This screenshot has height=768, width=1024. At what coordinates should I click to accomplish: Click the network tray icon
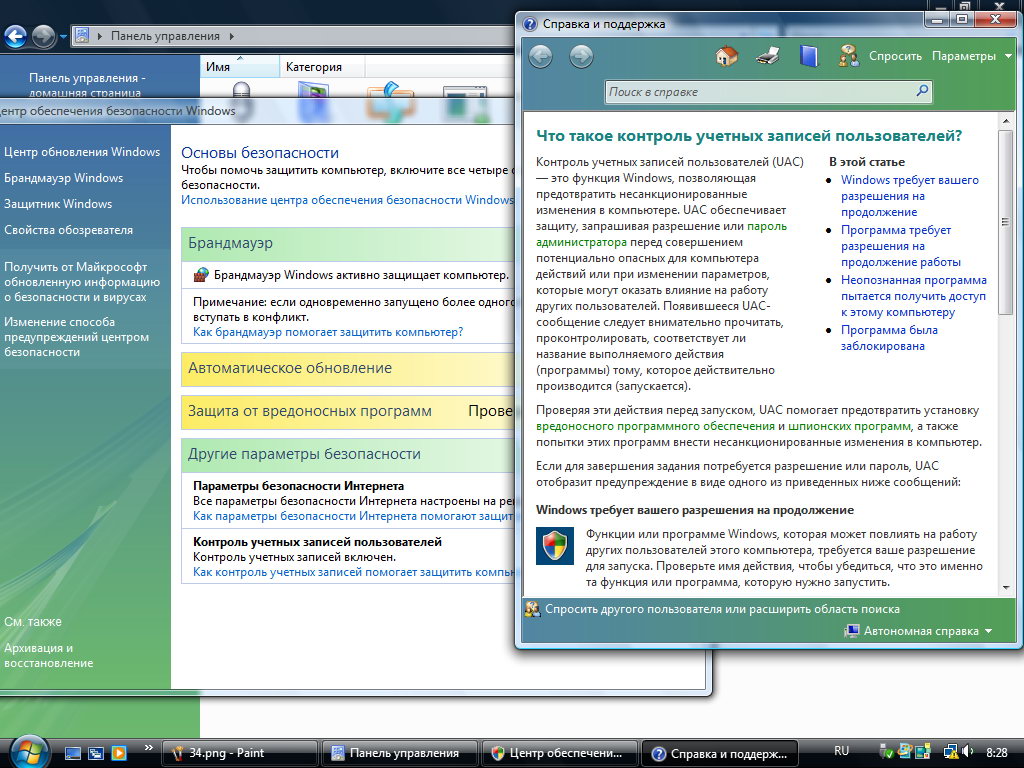point(951,752)
